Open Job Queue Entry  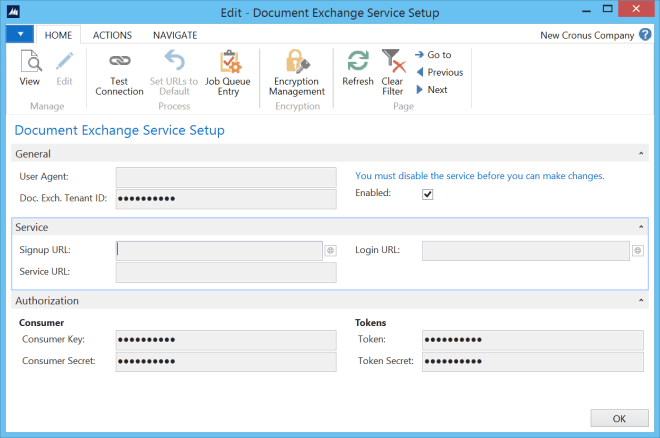[x=228, y=73]
